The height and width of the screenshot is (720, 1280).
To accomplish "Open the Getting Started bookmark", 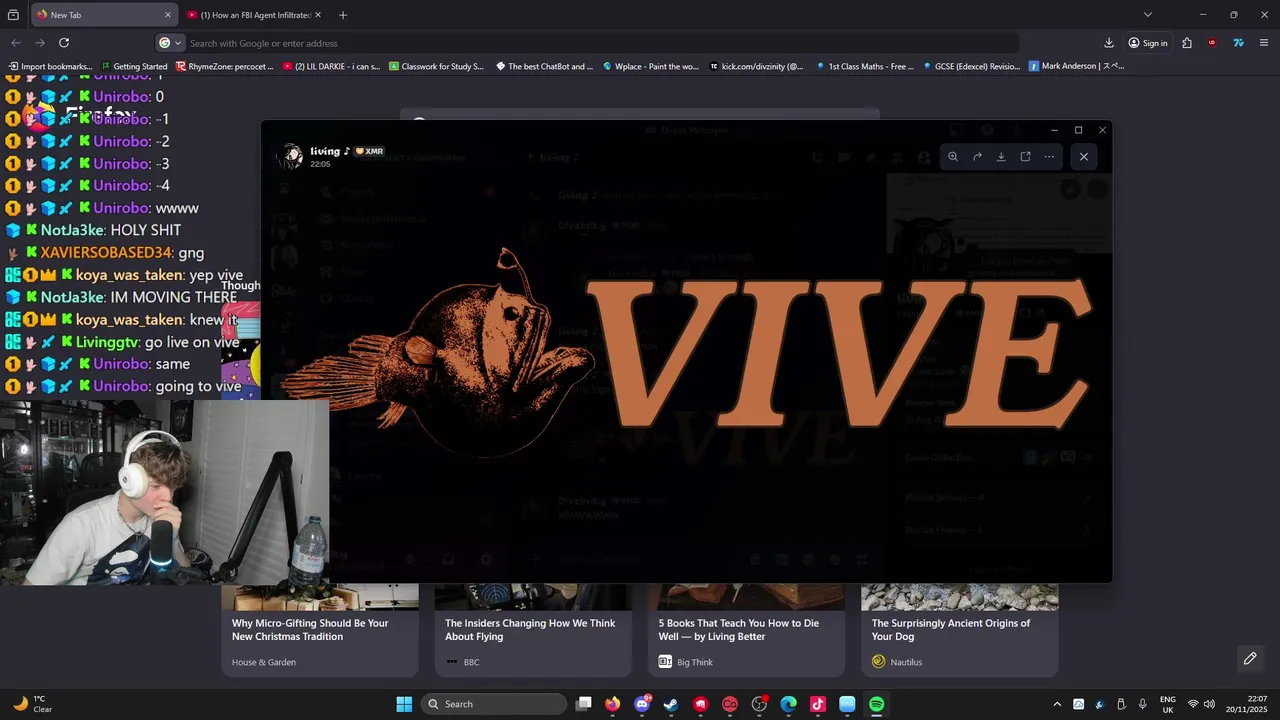I will click(133, 66).
